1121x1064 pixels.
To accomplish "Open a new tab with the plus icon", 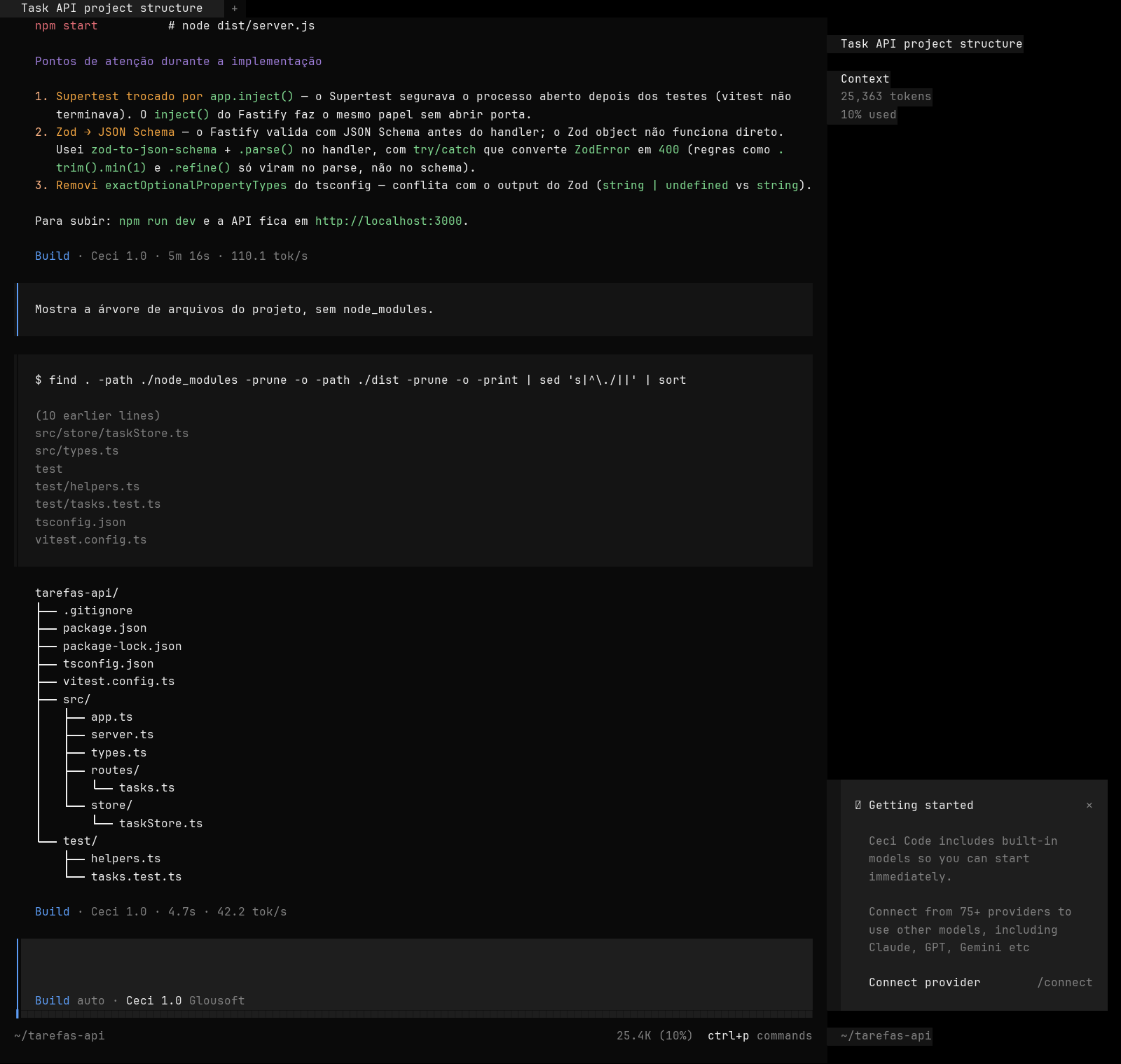I will pyautogui.click(x=235, y=8).
